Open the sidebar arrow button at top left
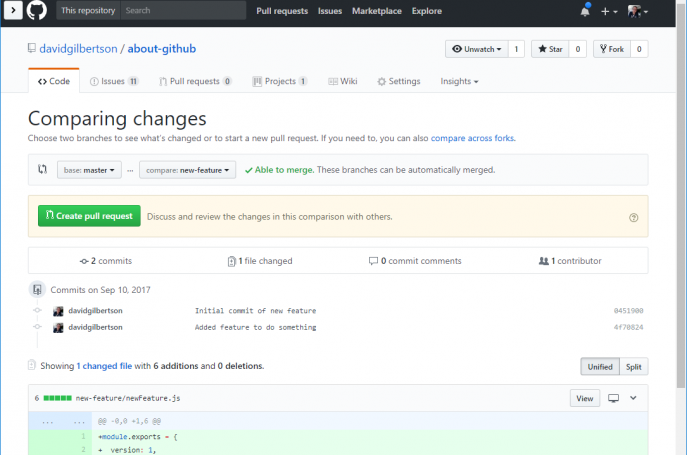This screenshot has width=687, height=455. (13, 10)
